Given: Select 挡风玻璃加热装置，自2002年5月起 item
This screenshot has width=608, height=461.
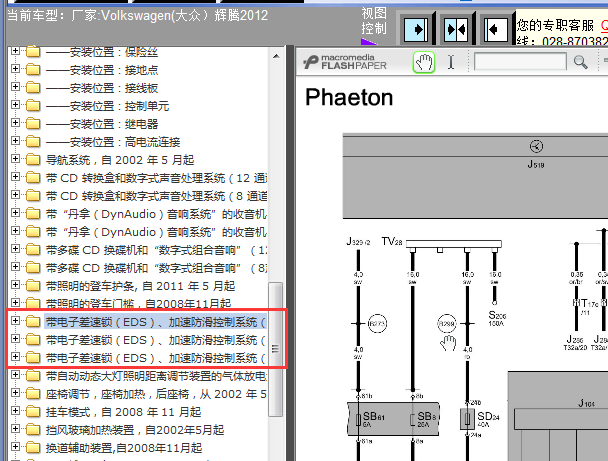Looking at the screenshot, I should click(135, 430).
